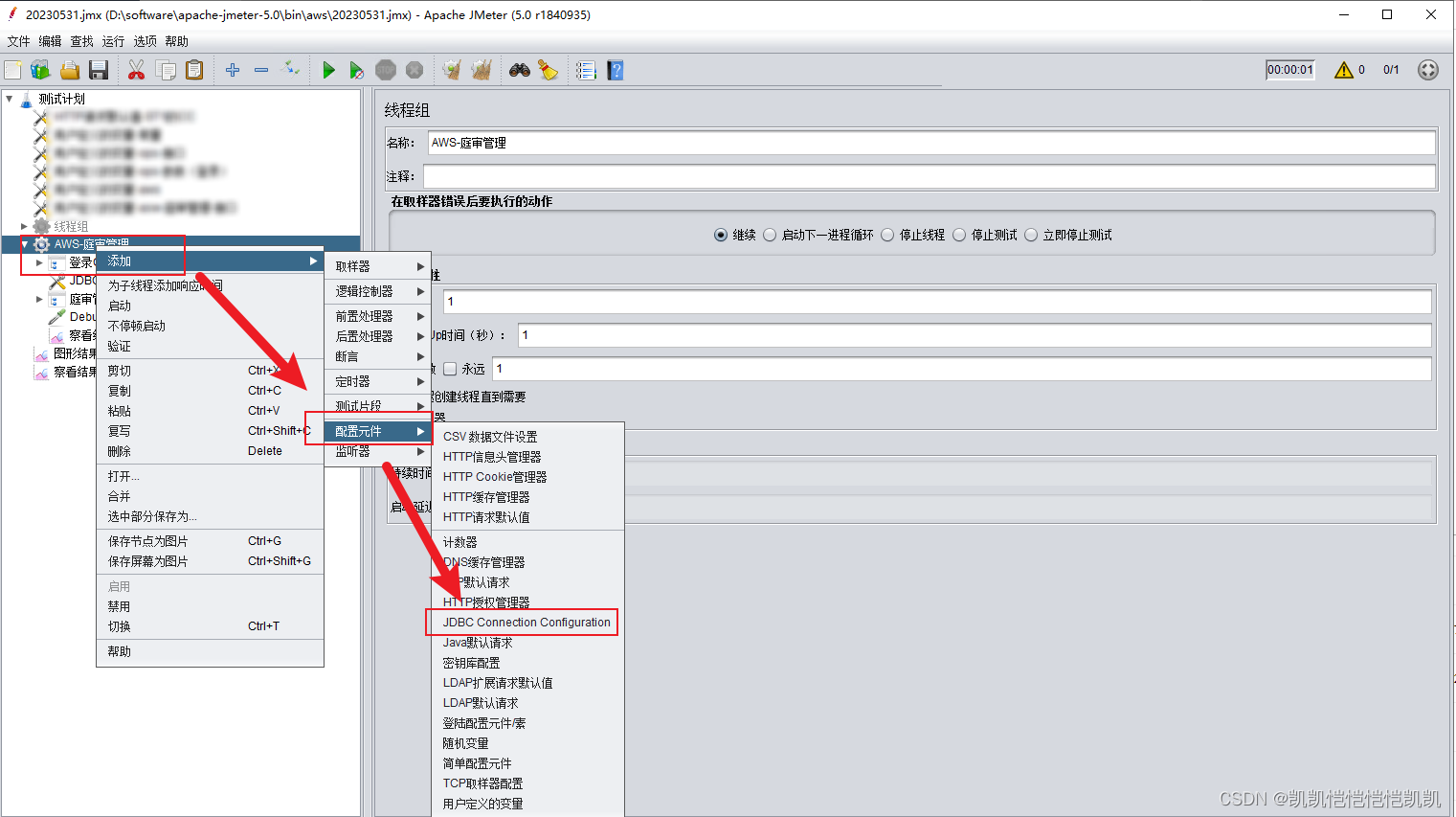Screen dimensions: 1456x817
Task: Click the Collapse all minus icon
Action: coord(260,70)
